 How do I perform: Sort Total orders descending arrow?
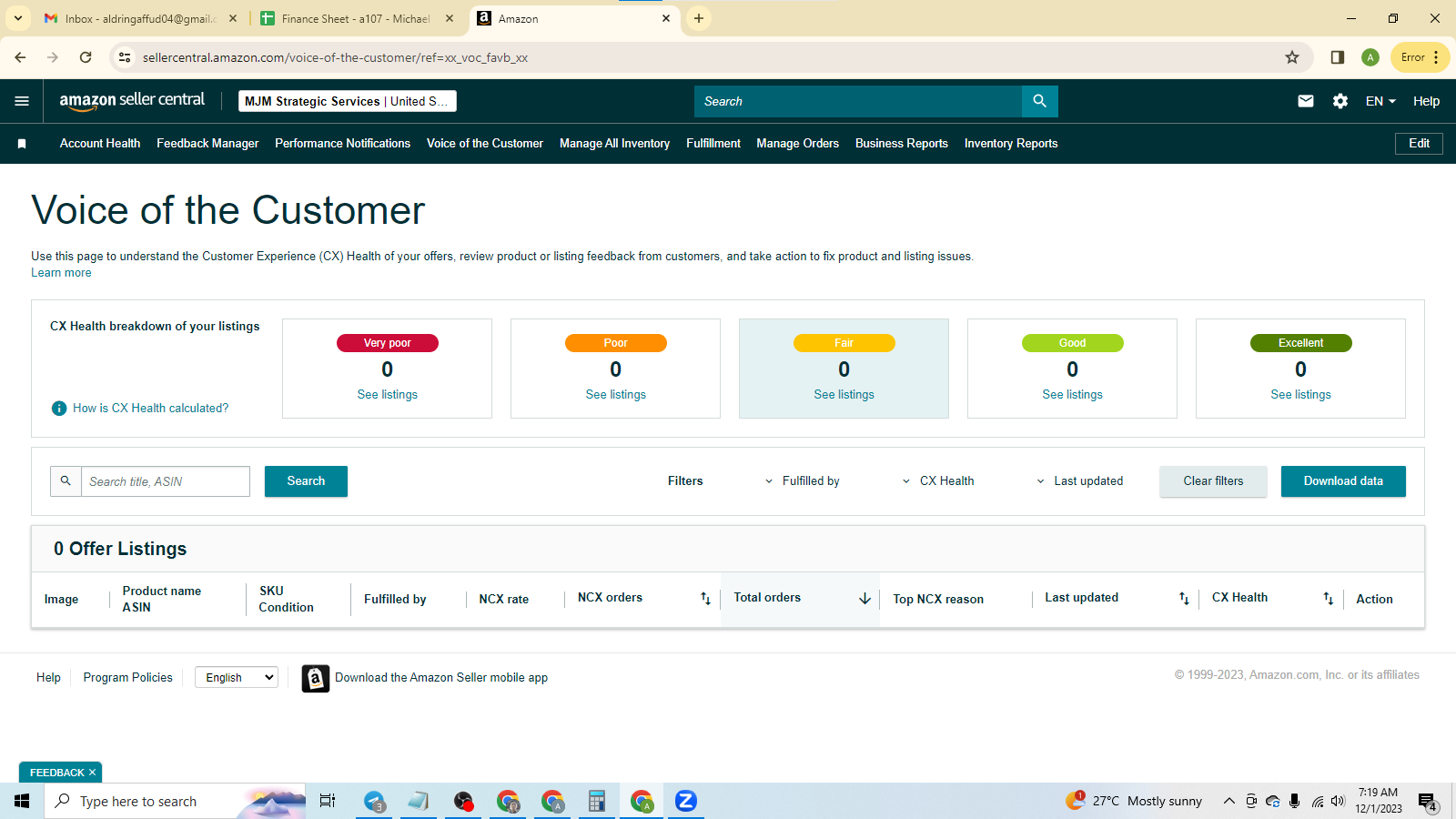click(x=864, y=599)
